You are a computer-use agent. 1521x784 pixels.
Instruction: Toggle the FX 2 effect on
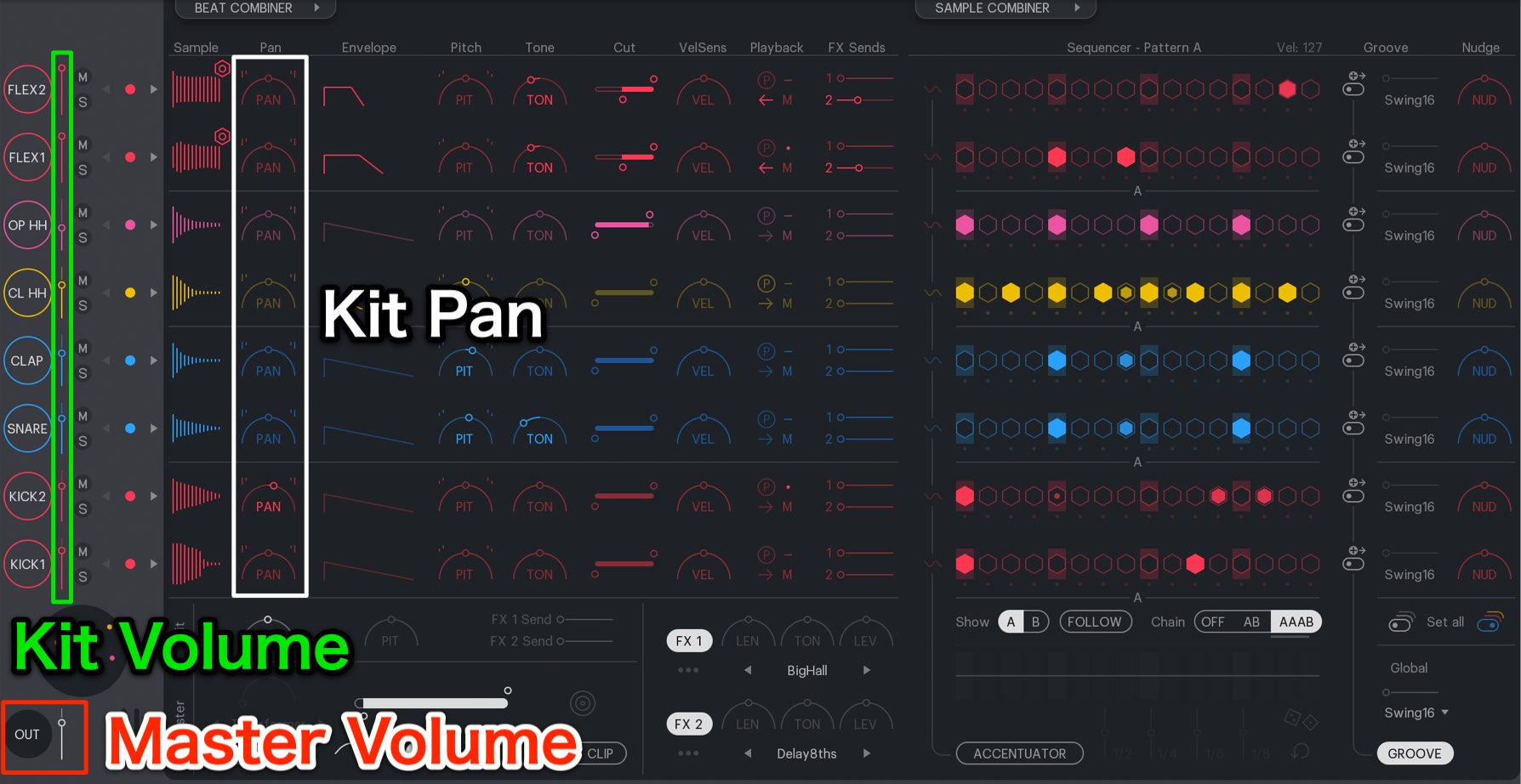pos(689,724)
